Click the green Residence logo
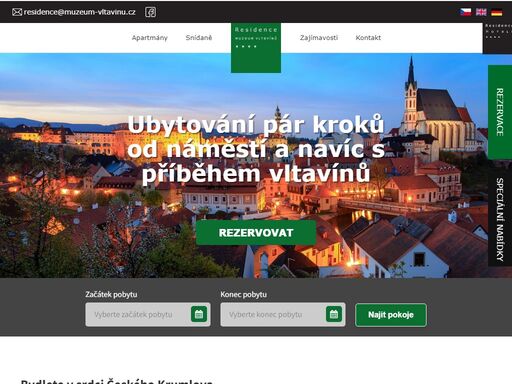This screenshot has width=512, height=384. (x=256, y=48)
